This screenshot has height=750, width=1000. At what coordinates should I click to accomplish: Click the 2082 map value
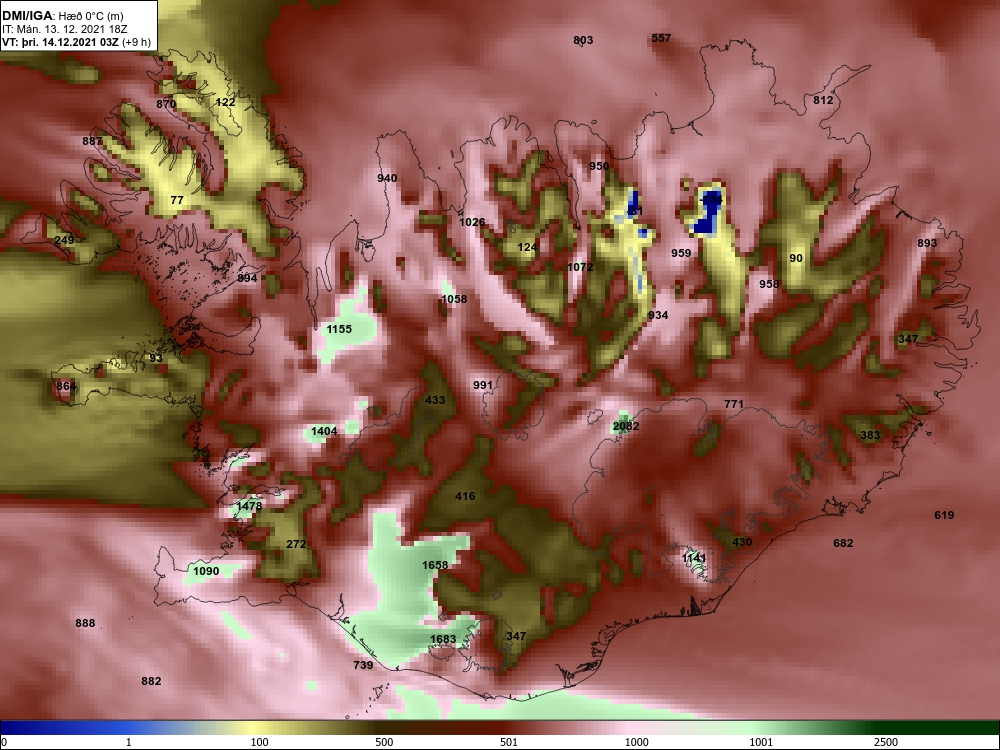click(626, 427)
